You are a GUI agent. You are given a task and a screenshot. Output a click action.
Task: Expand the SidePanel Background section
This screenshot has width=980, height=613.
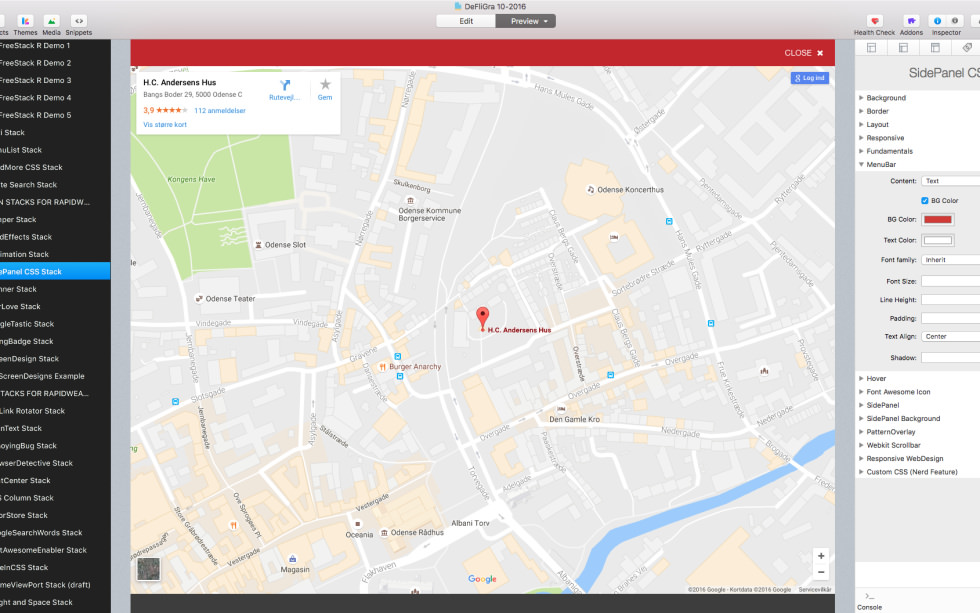pyautogui.click(x=861, y=419)
